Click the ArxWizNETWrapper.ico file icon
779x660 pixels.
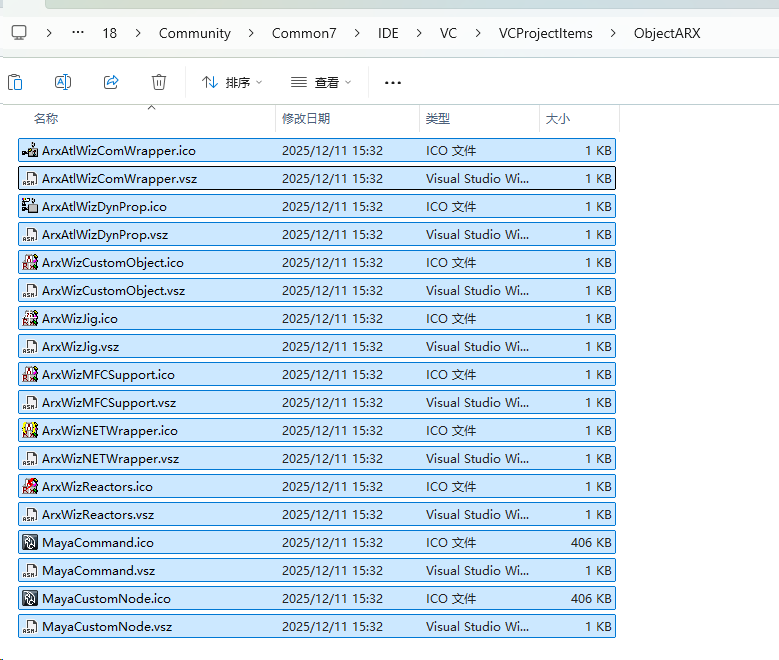30,431
